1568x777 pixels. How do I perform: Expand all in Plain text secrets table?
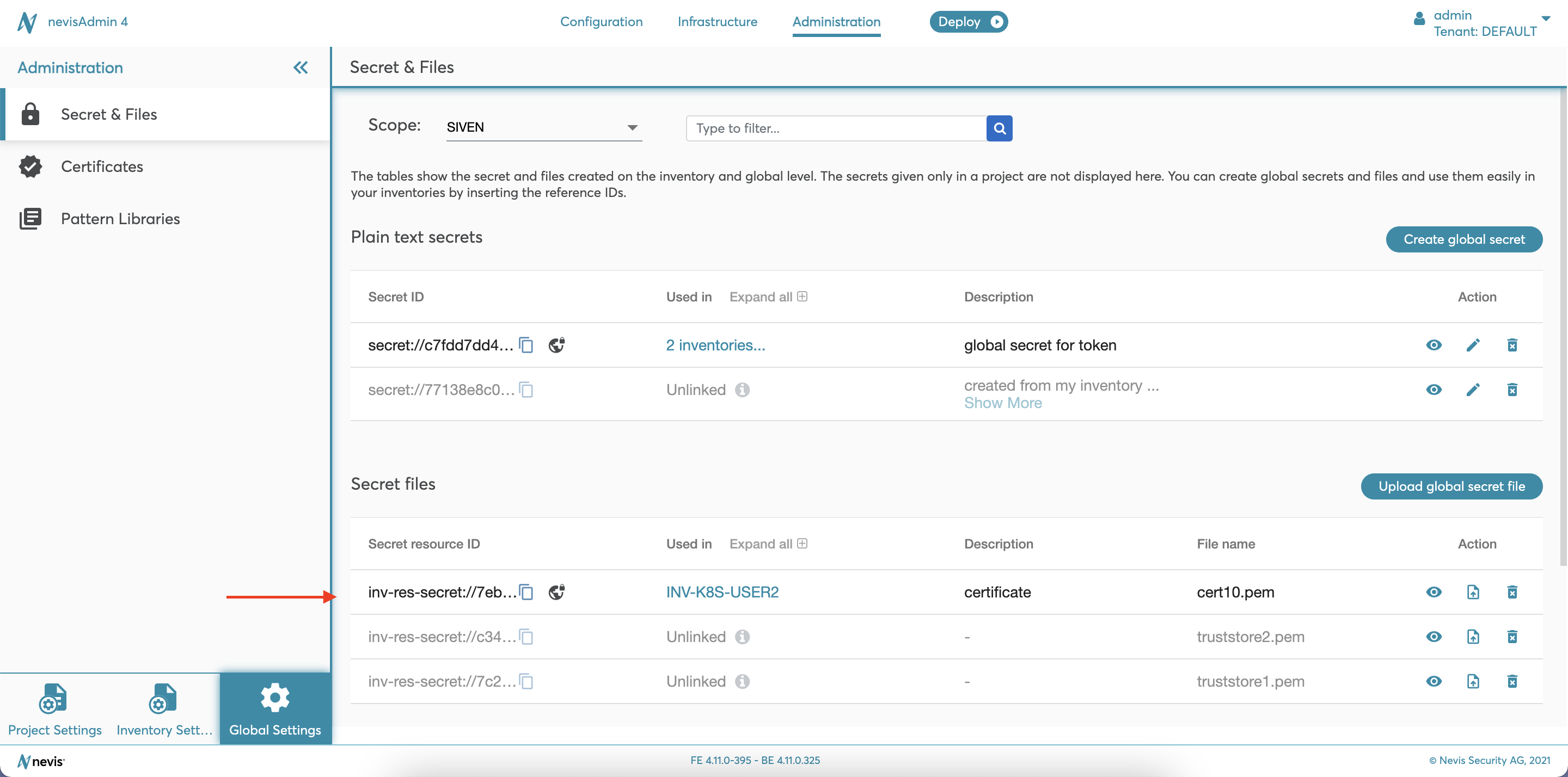(x=768, y=297)
